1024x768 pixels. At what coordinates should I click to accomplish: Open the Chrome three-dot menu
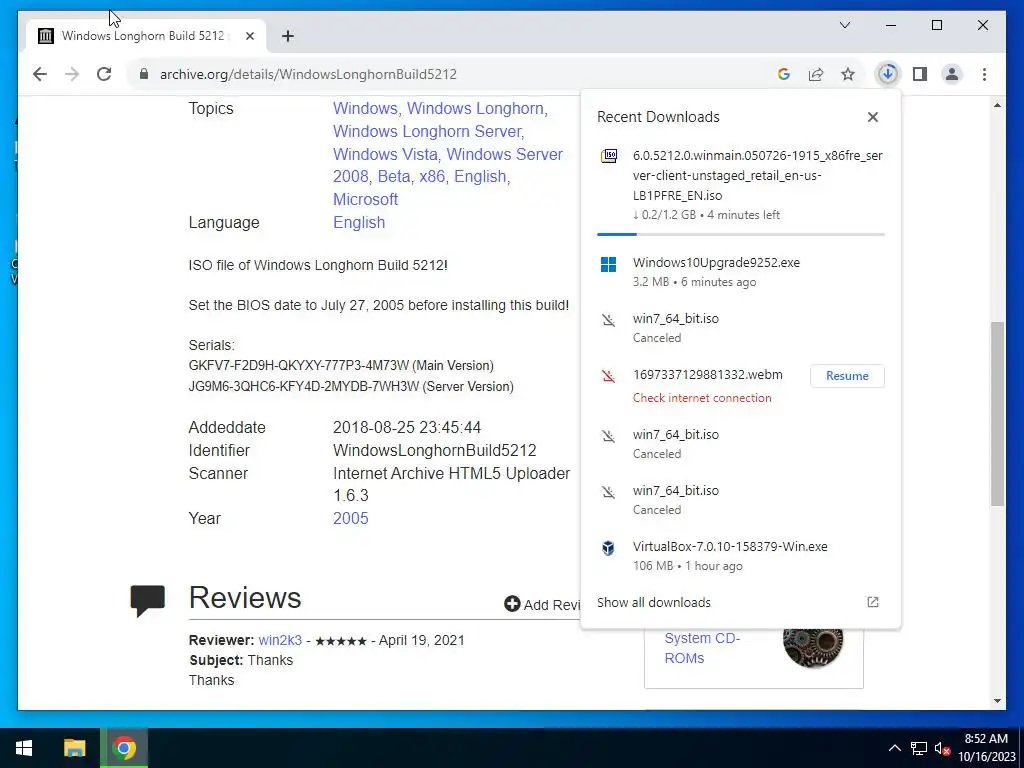(x=984, y=74)
